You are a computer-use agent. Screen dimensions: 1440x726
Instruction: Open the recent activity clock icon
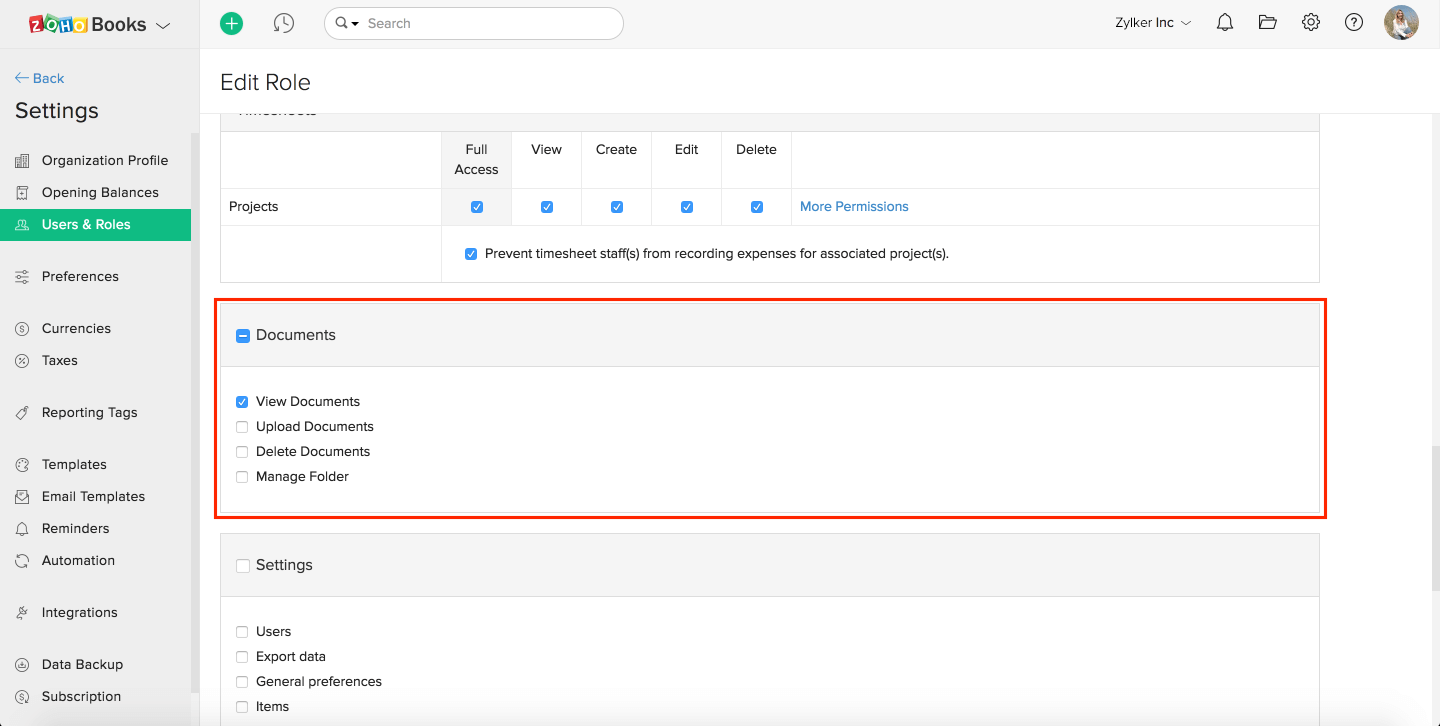[284, 23]
